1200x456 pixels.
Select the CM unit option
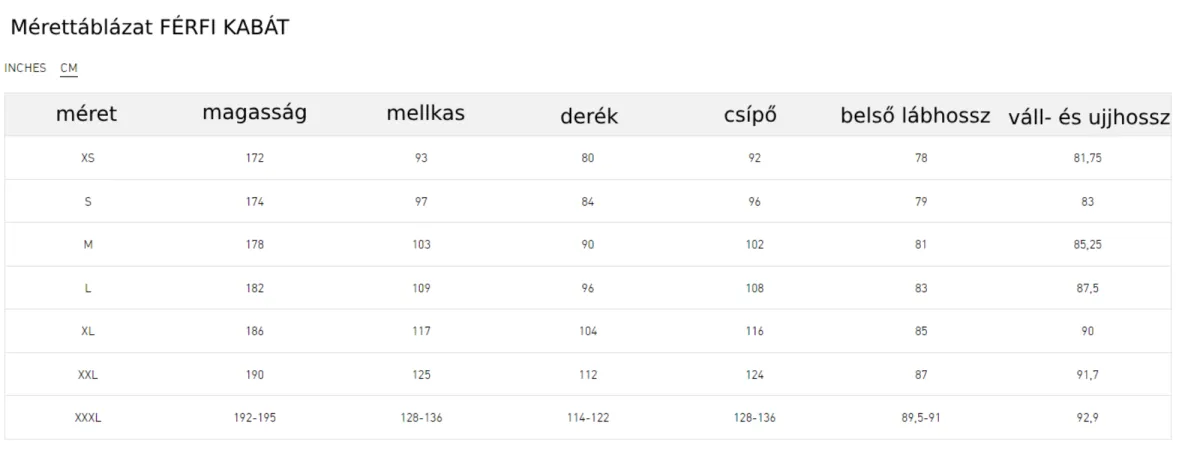(x=69, y=68)
